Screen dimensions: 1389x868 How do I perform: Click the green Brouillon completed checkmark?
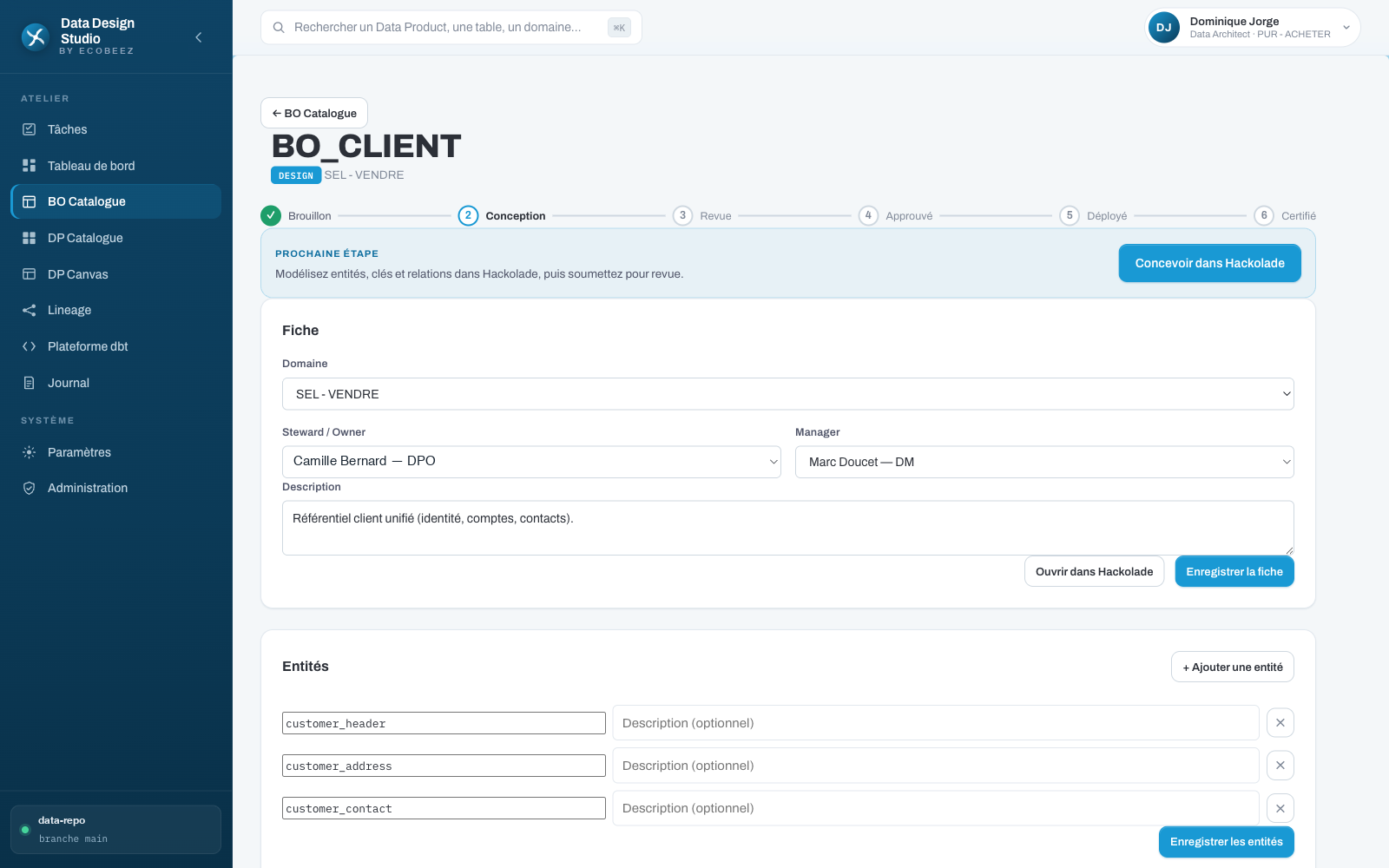click(x=271, y=215)
